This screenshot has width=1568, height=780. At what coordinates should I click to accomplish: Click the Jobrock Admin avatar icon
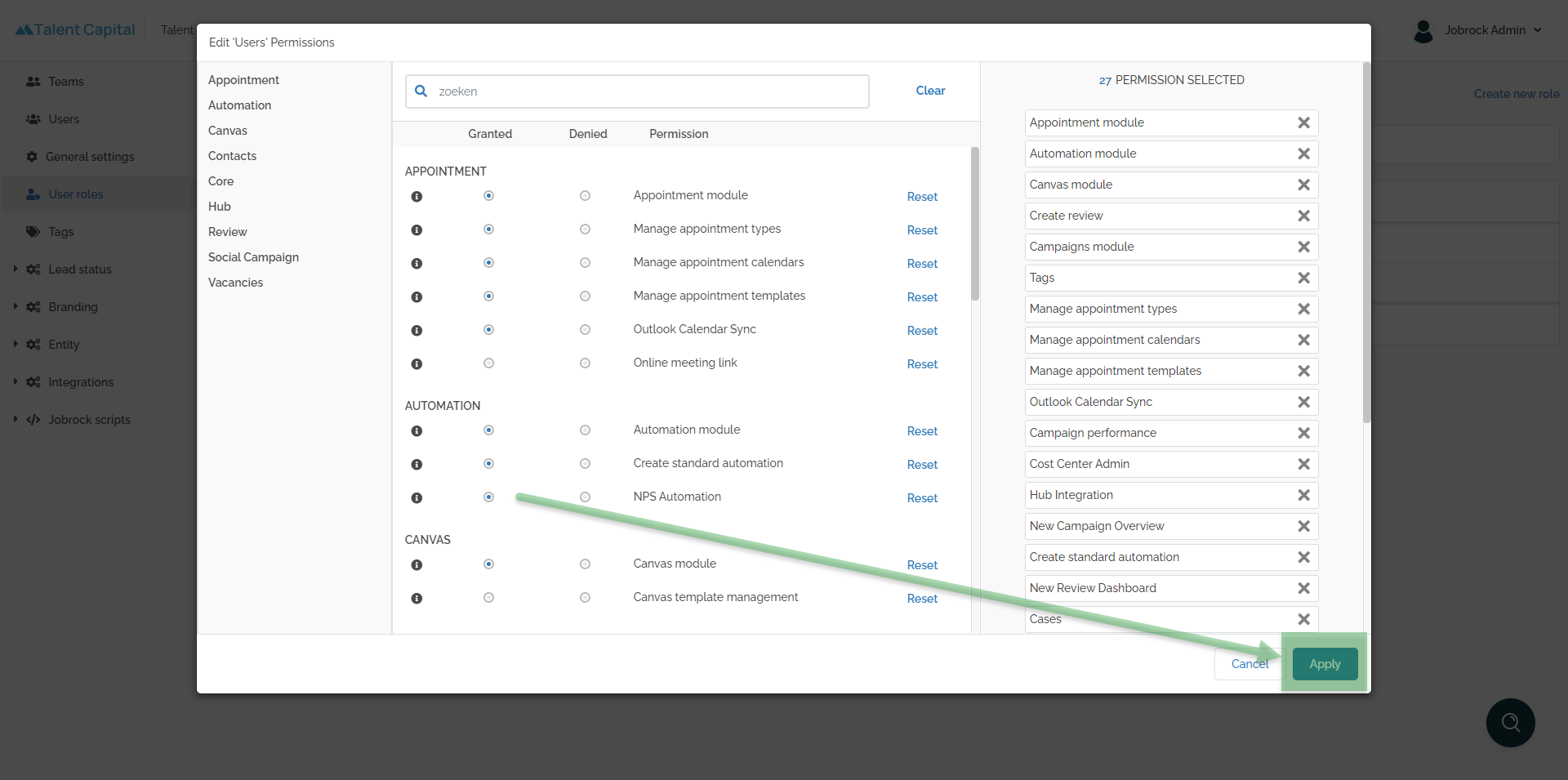(x=1423, y=31)
